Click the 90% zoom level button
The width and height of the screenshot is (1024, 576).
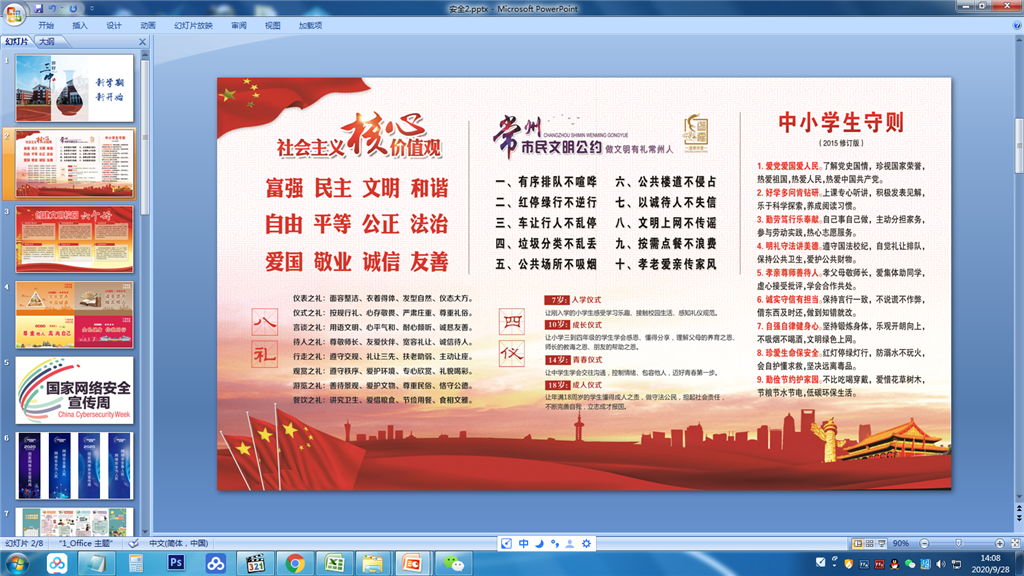901,543
